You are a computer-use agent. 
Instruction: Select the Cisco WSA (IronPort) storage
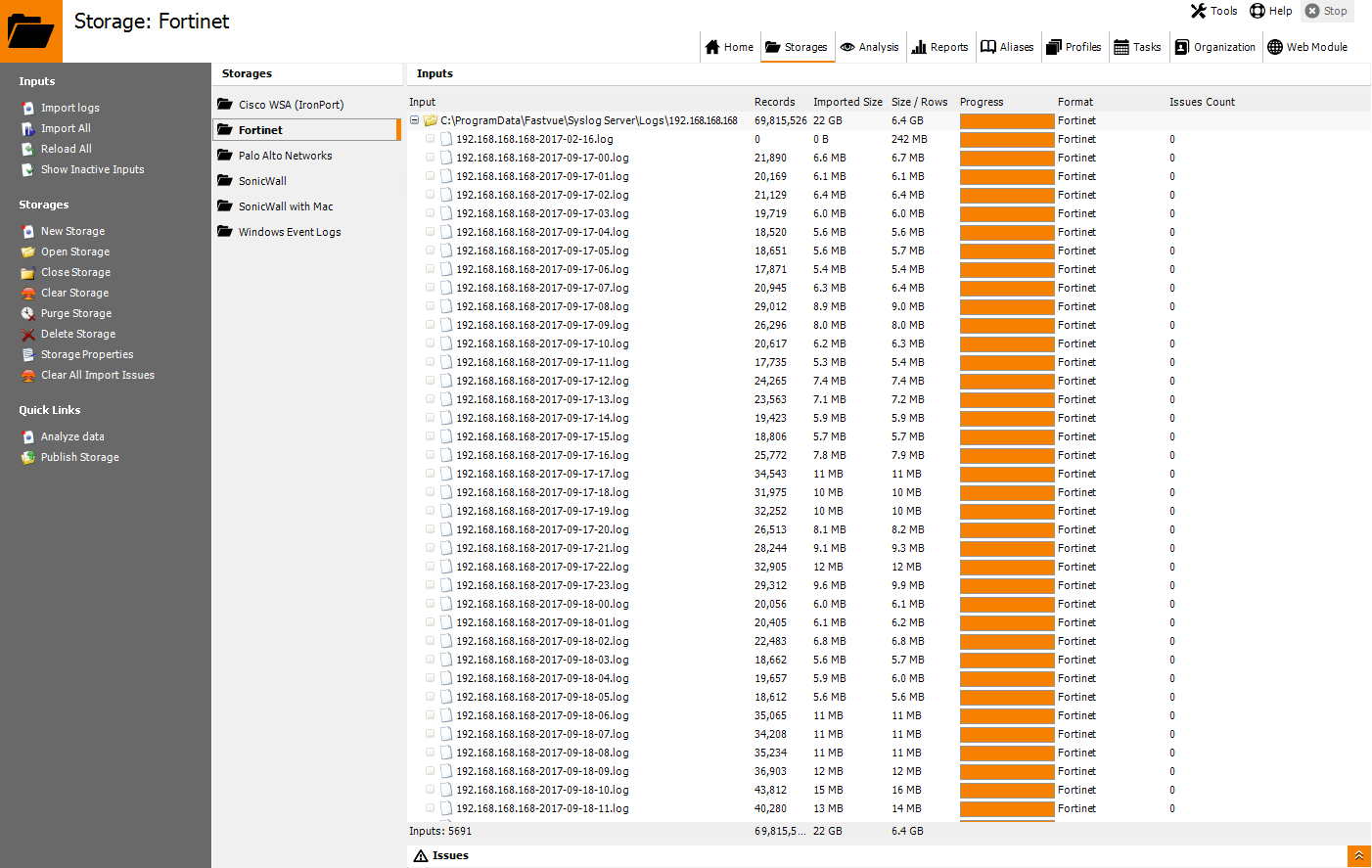306,105
